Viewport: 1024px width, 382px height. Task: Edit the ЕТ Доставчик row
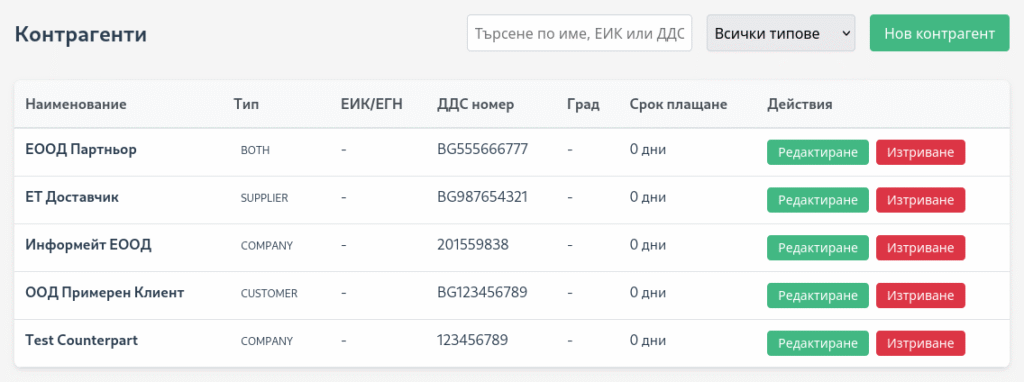[x=818, y=200]
